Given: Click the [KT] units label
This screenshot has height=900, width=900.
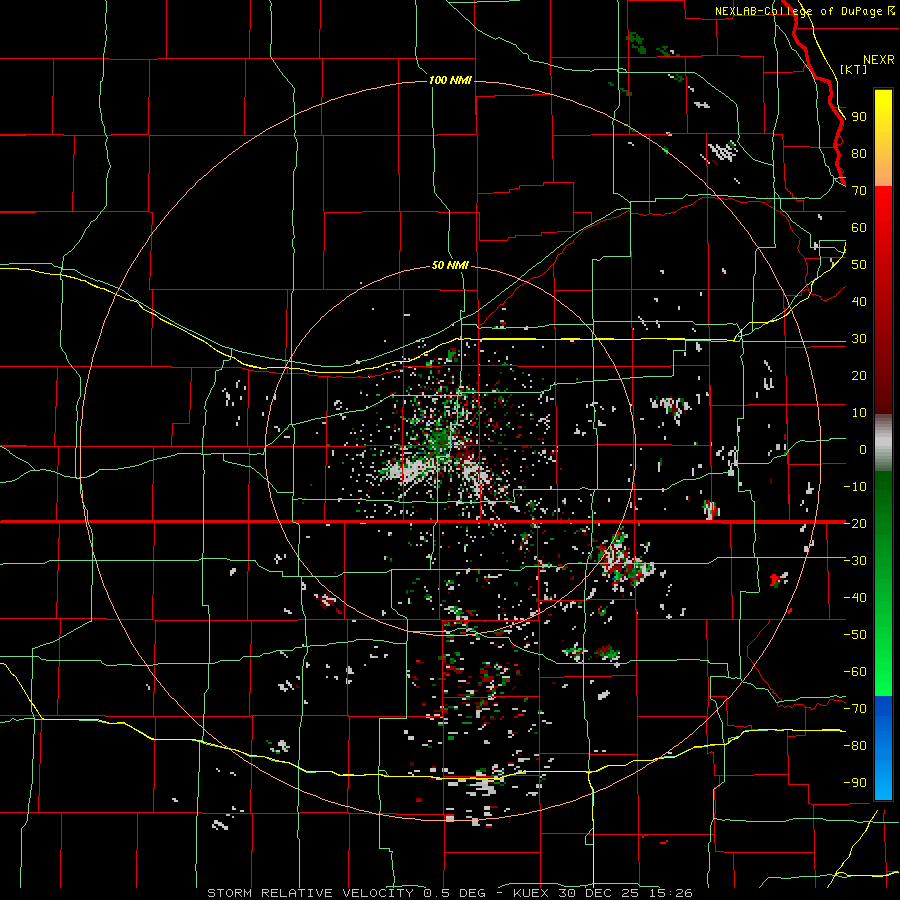Looking at the screenshot, I should coord(854,69).
